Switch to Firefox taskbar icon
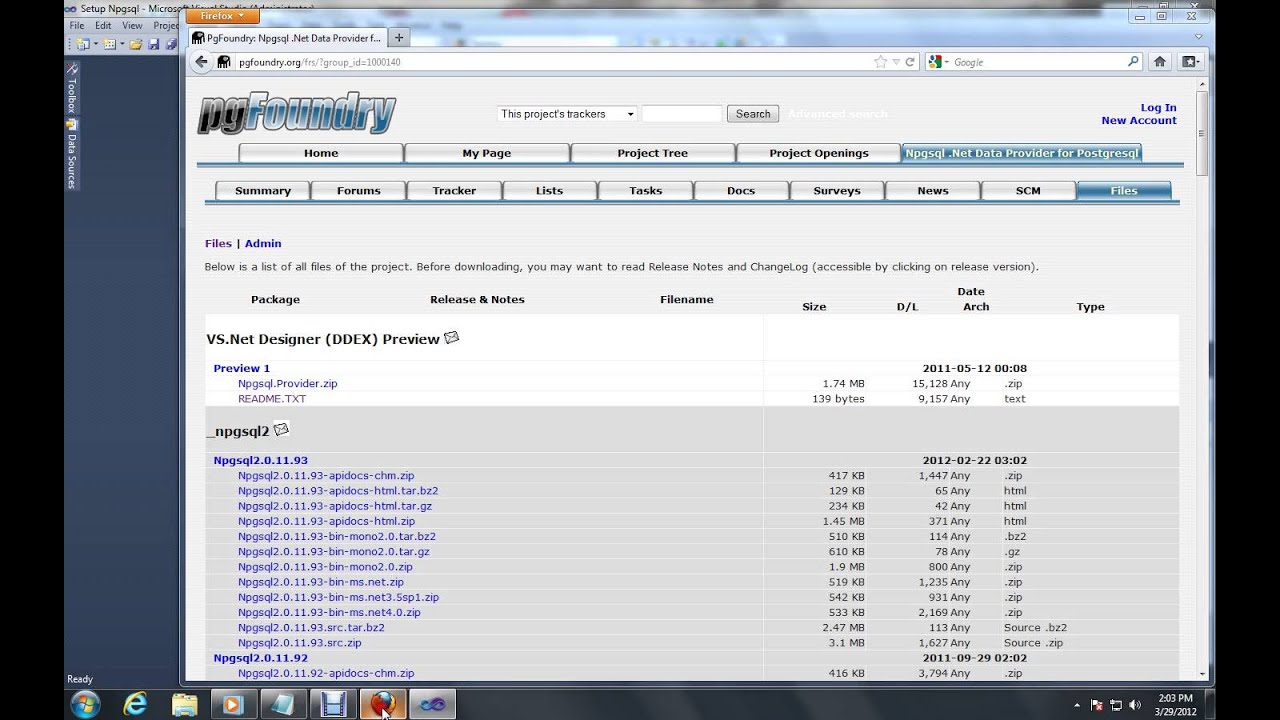Viewport: 1280px width, 720px height. point(382,704)
